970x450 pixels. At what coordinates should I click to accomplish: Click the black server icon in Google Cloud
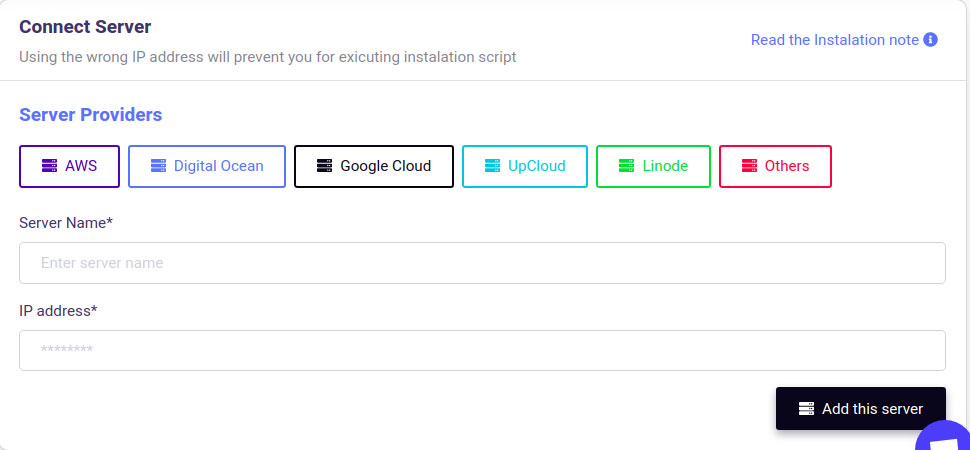click(x=324, y=166)
